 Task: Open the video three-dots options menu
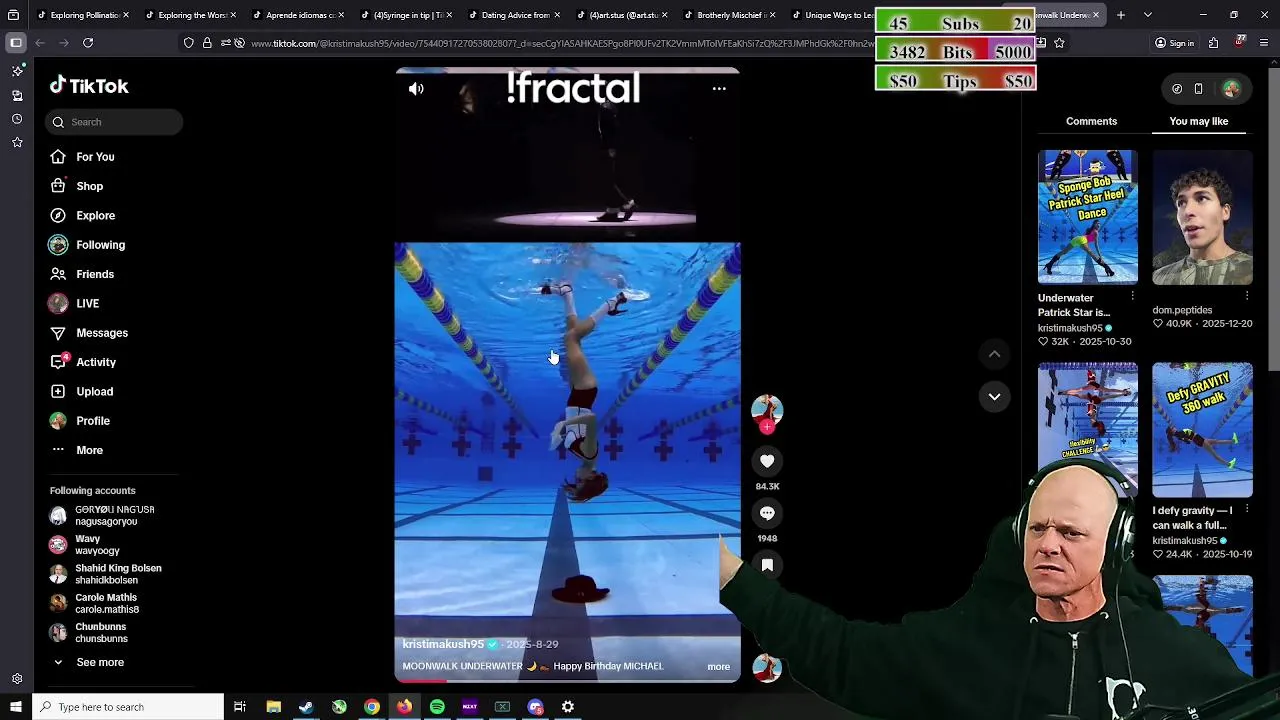click(x=719, y=89)
